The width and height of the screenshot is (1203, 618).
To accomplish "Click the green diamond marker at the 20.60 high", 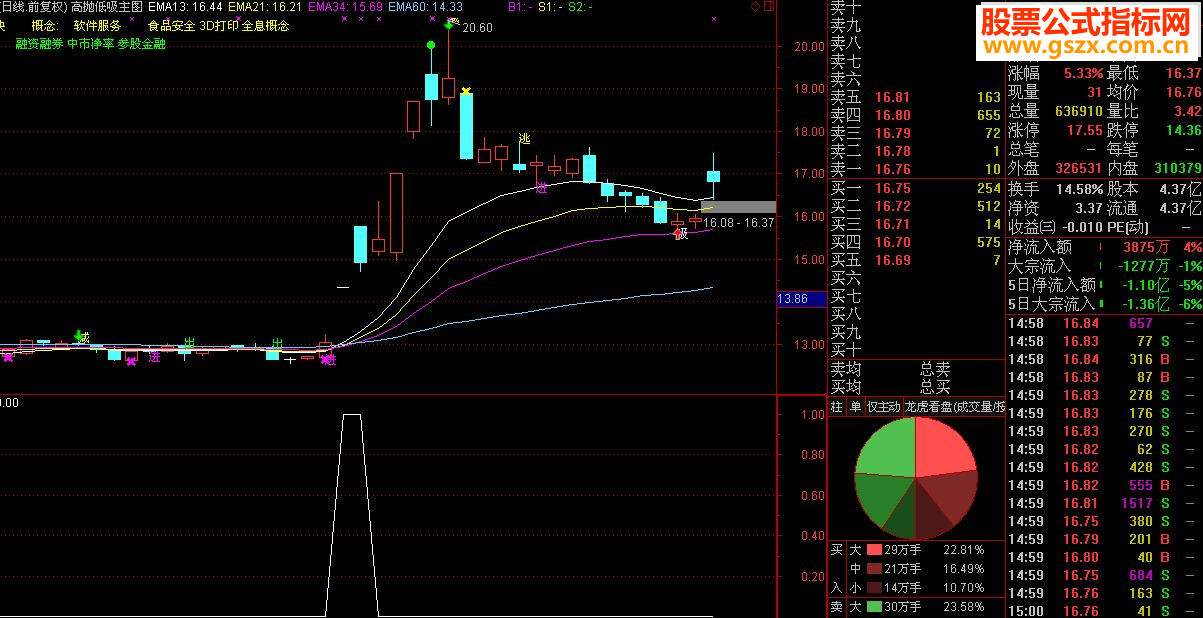I will [449, 25].
